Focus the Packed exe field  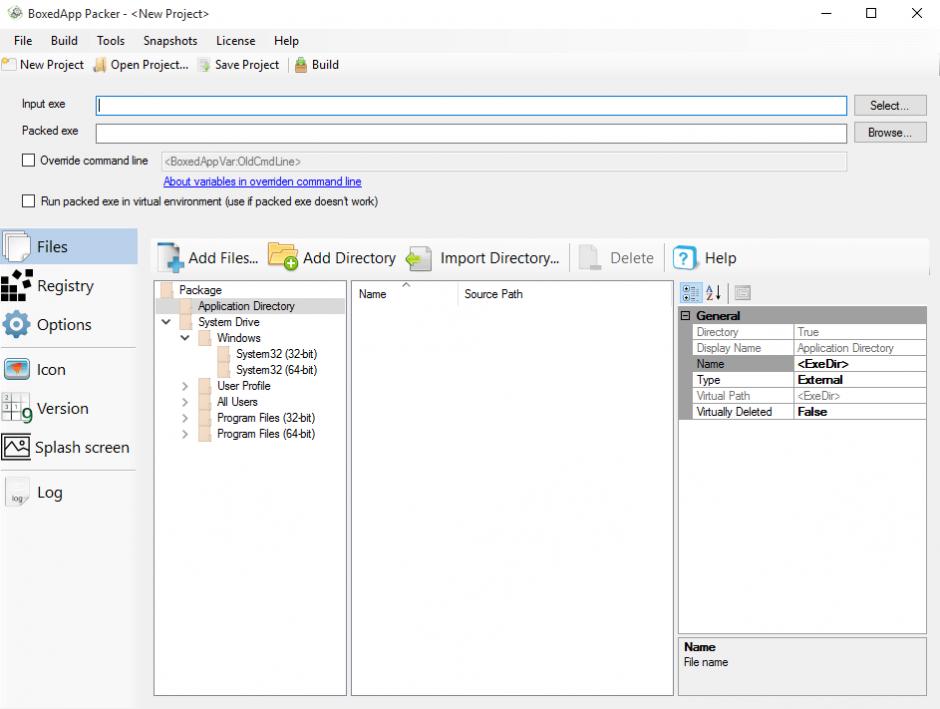pos(471,133)
